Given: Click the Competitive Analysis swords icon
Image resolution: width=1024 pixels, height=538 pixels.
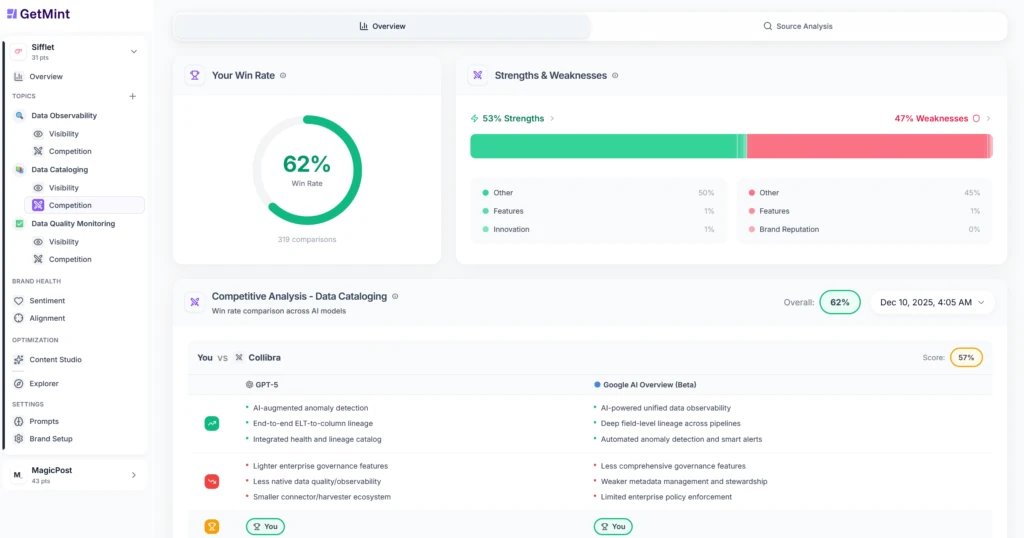Looking at the screenshot, I should tap(195, 302).
